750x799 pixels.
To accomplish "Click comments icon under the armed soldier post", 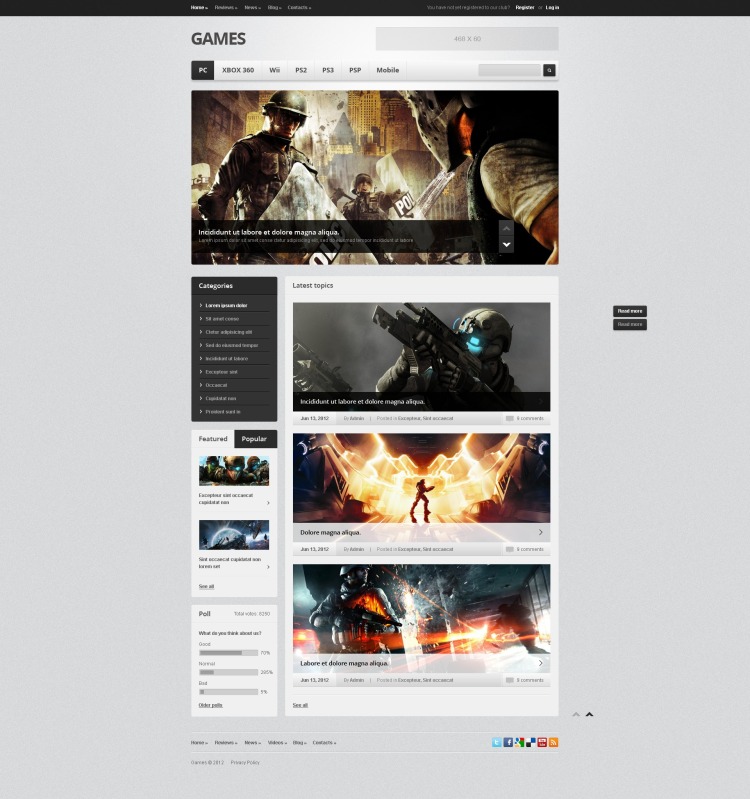I will click(510, 418).
